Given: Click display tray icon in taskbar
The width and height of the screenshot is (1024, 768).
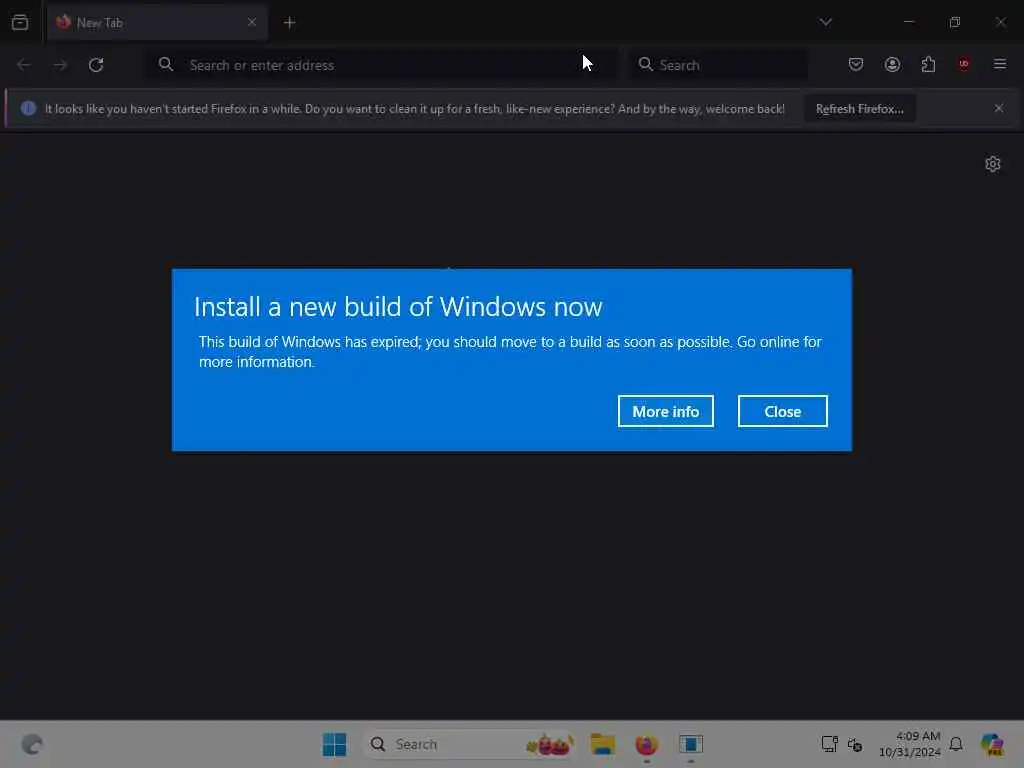Looking at the screenshot, I should click(829, 744).
